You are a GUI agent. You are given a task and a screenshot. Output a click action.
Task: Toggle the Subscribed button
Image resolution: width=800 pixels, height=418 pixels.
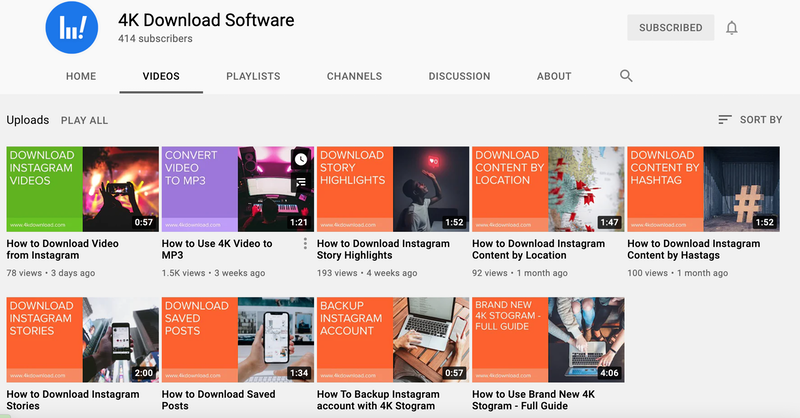(670, 28)
